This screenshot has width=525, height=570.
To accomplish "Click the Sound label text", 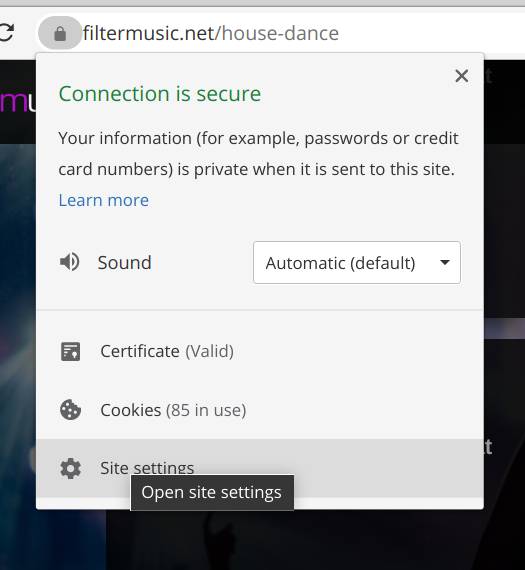I will click(x=124, y=262).
